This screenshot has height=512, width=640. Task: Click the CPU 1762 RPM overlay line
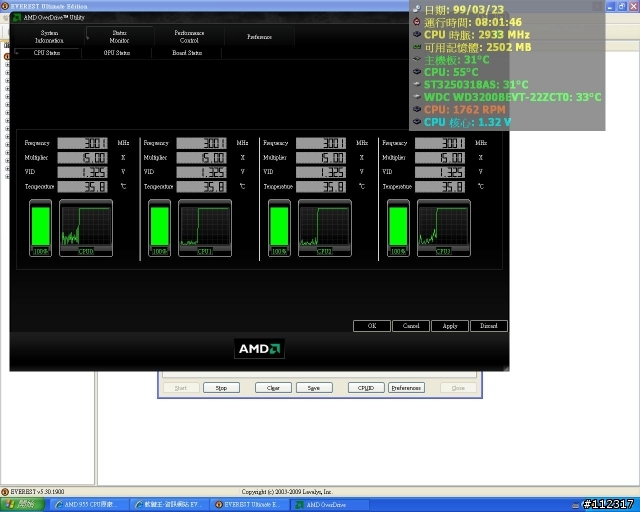point(464,110)
